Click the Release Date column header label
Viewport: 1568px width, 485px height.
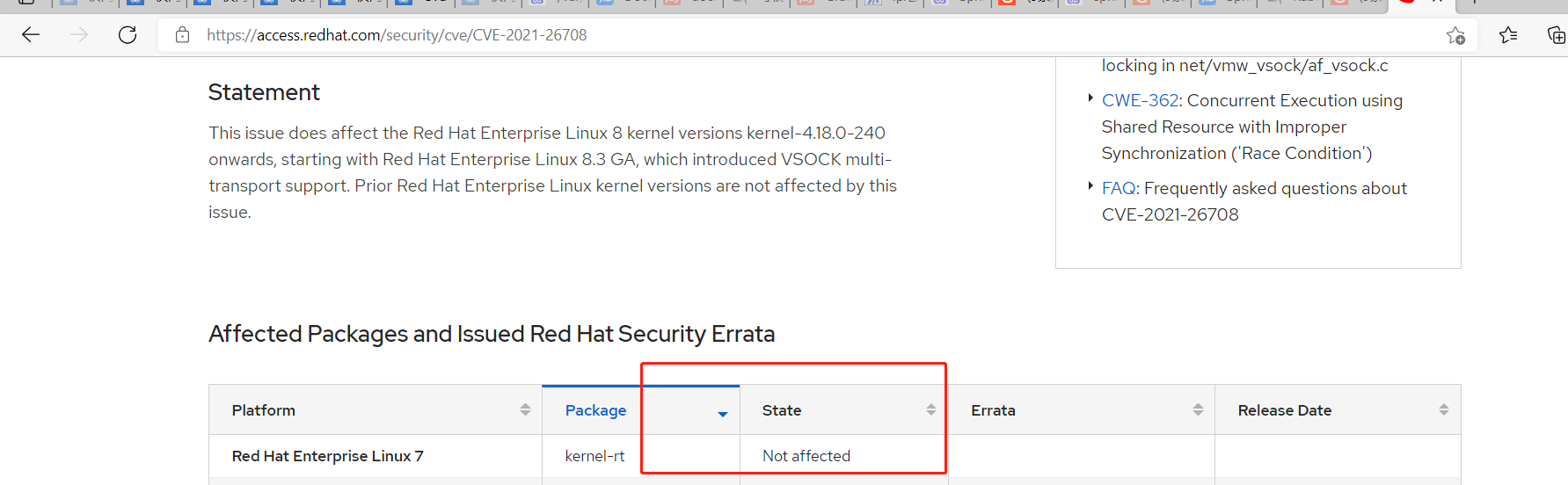coord(1284,410)
